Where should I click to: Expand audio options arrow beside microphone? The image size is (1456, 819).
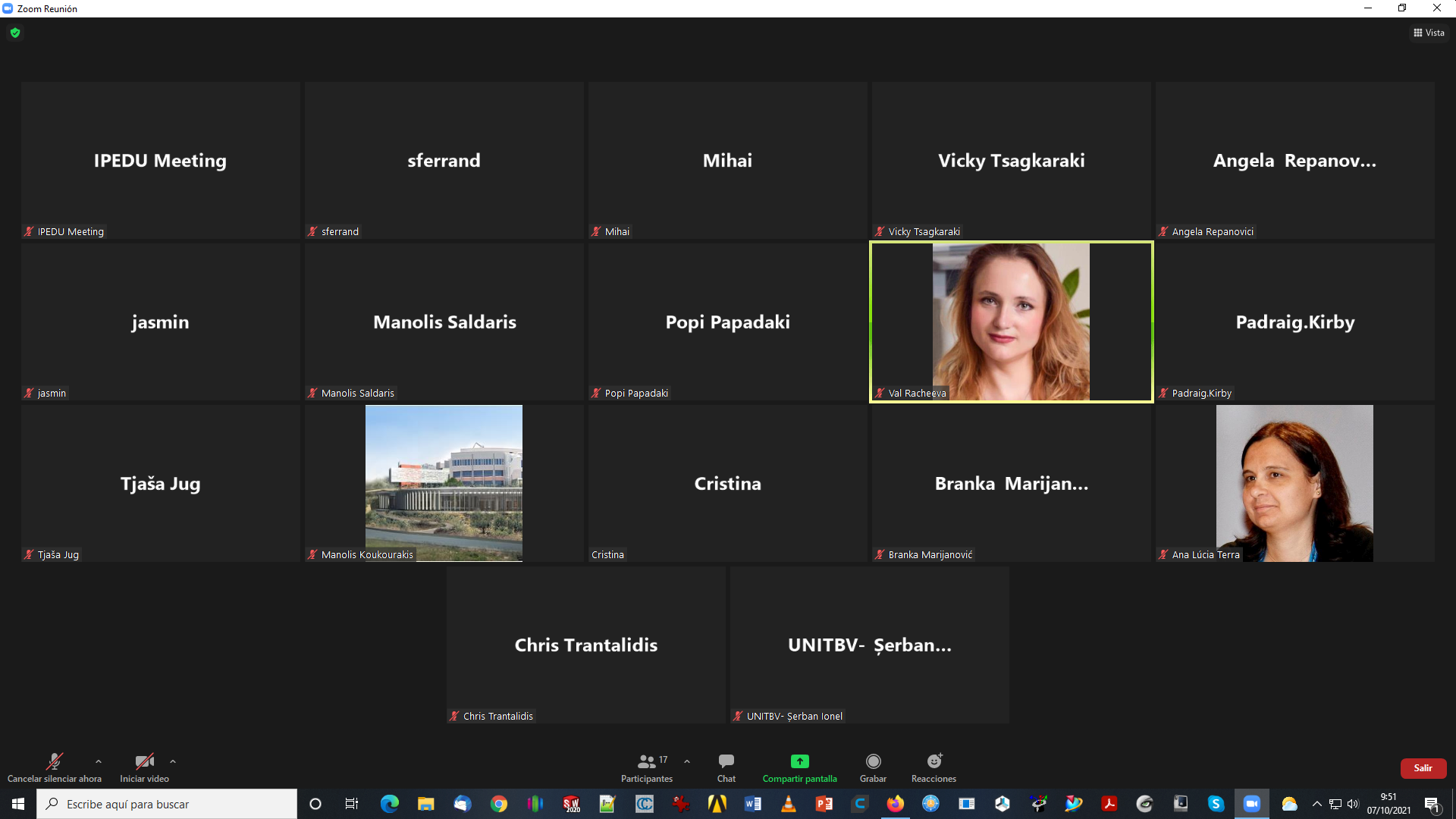pyautogui.click(x=99, y=761)
